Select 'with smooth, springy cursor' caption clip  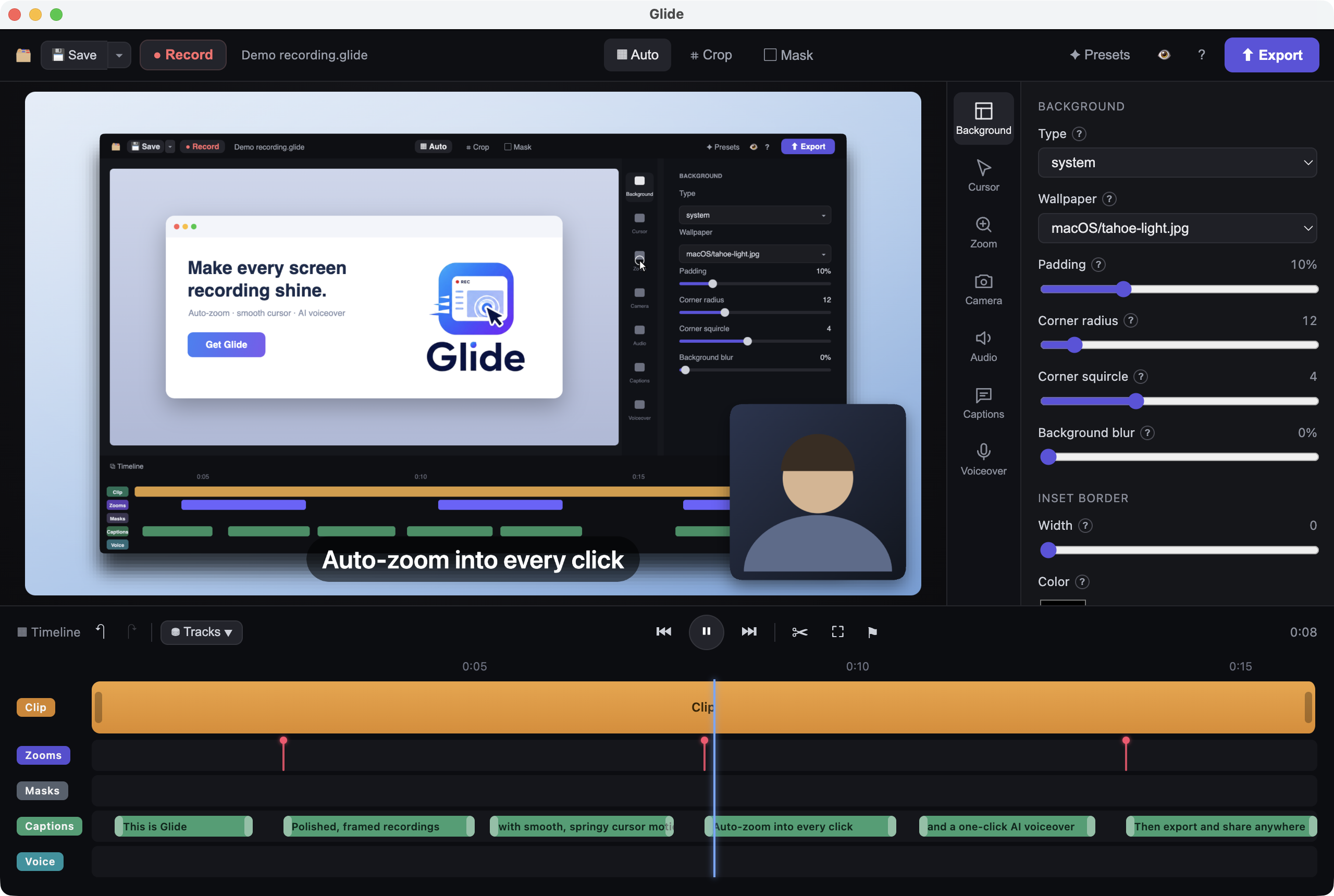pos(582,826)
